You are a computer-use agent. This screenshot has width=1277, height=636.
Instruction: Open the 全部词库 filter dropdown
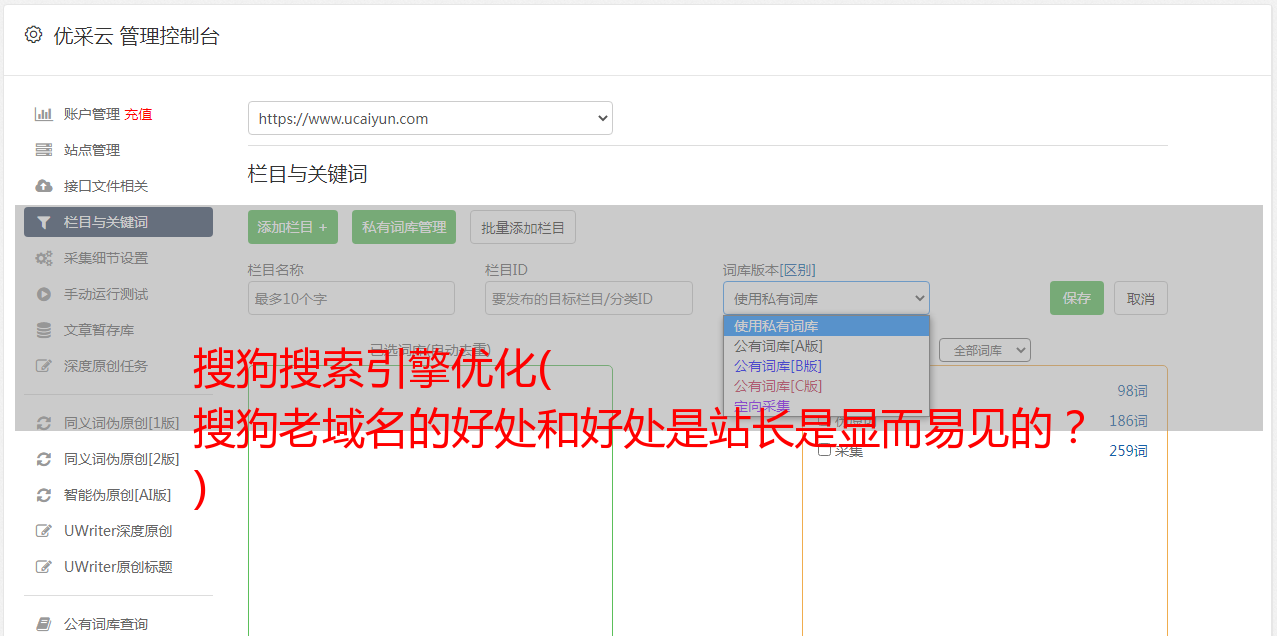[x=984, y=350]
